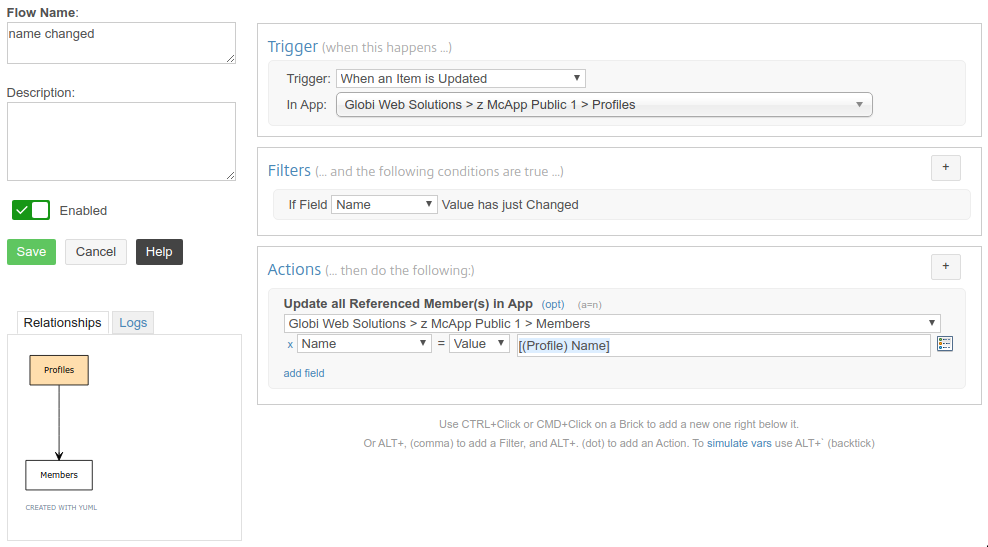
Task: Click the (opt) options link
Action: coord(553,304)
